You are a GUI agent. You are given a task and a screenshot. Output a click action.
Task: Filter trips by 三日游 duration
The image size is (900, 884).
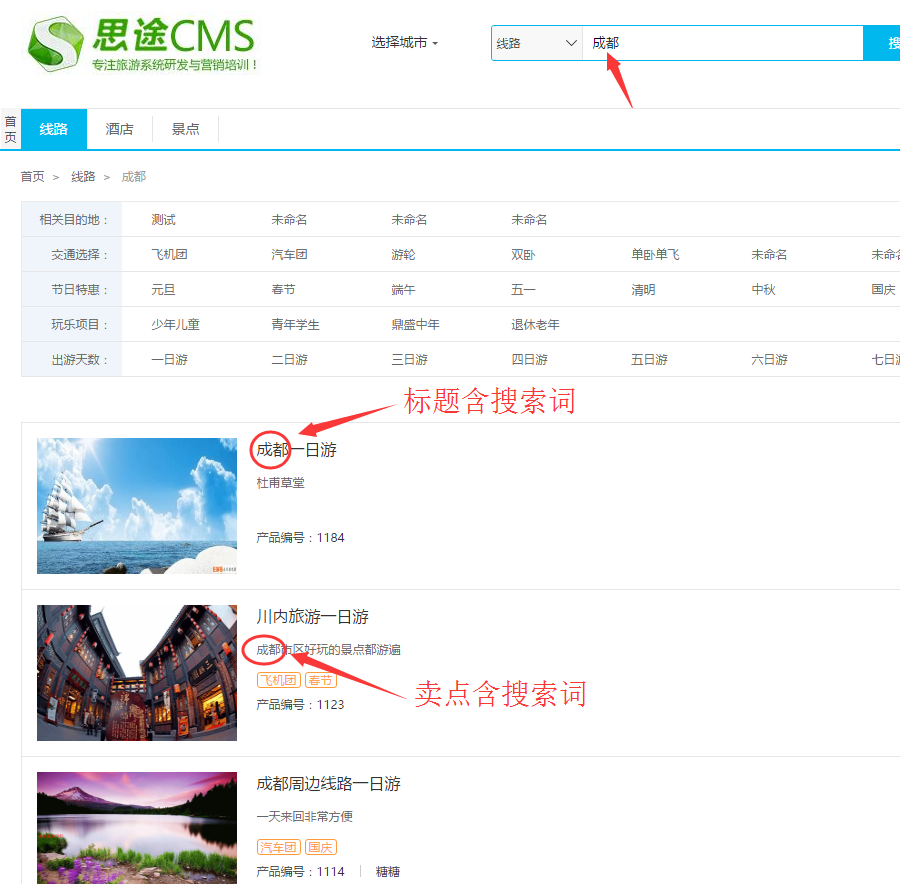(x=409, y=360)
